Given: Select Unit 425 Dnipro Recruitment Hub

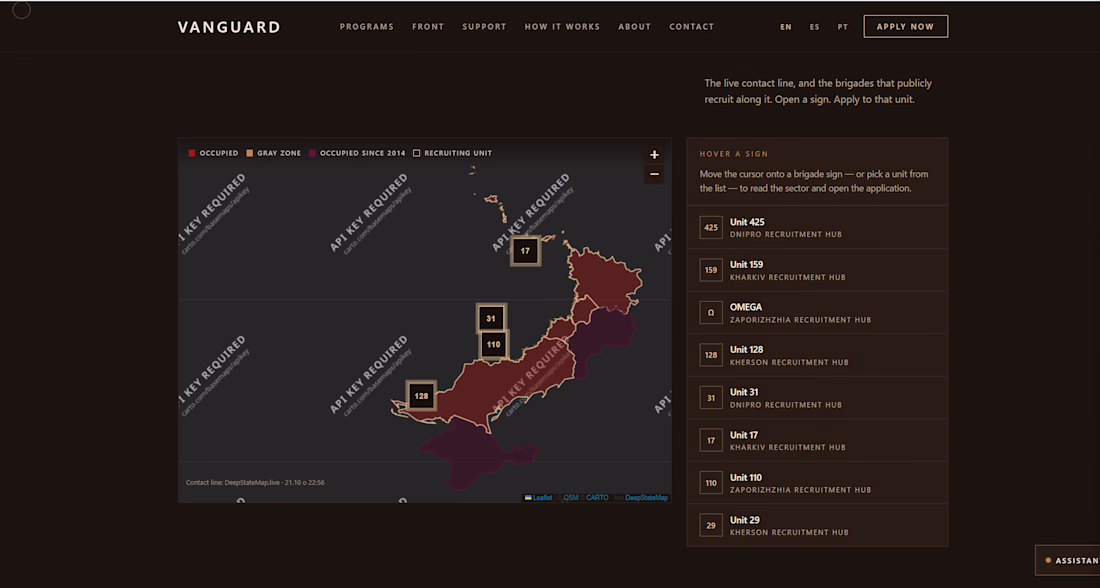Looking at the screenshot, I should point(817,227).
